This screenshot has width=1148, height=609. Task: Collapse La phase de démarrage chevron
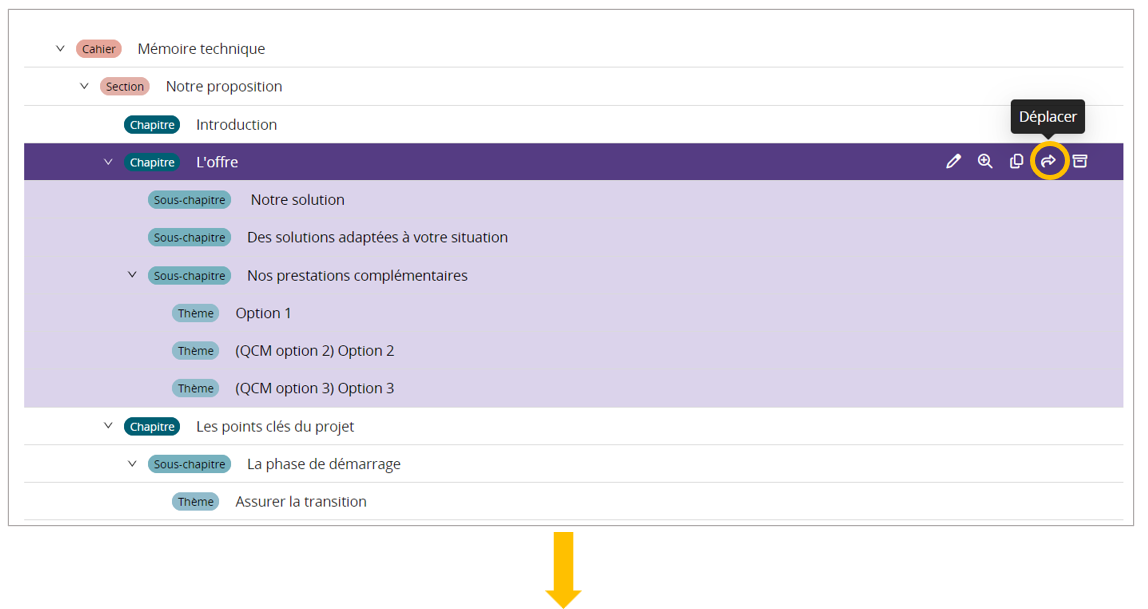pos(132,464)
